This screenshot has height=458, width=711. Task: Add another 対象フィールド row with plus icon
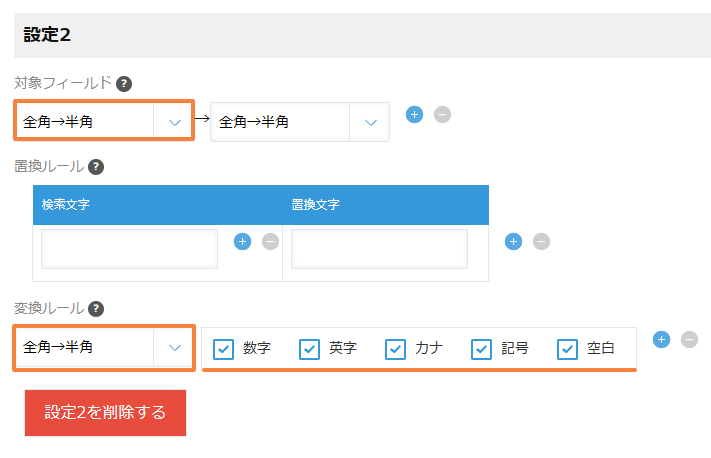(414, 114)
